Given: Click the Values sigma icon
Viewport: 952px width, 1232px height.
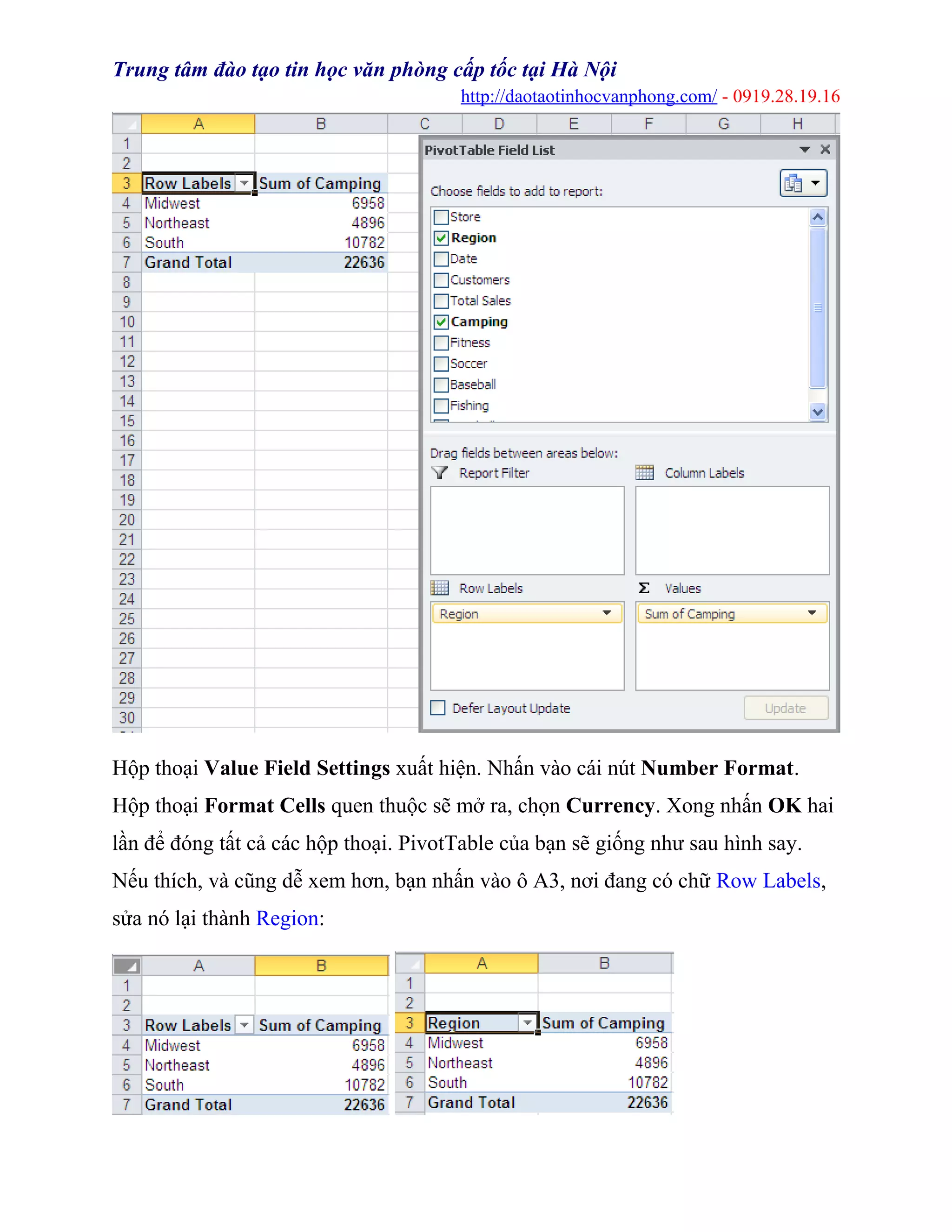Looking at the screenshot, I should pyautogui.click(x=644, y=589).
